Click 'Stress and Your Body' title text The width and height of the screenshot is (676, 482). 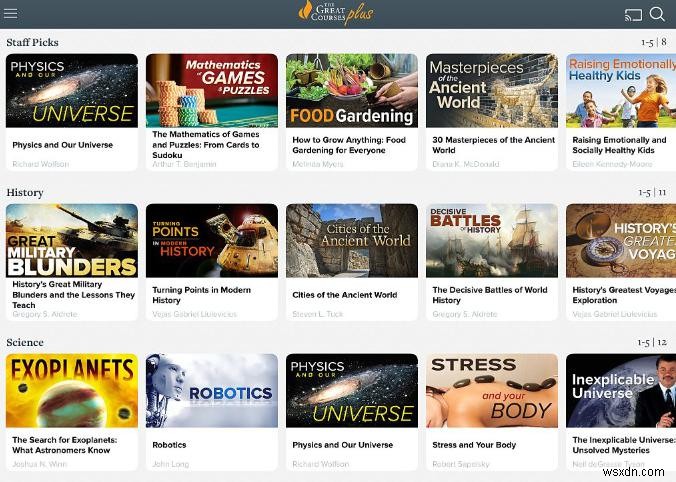[x=474, y=445]
